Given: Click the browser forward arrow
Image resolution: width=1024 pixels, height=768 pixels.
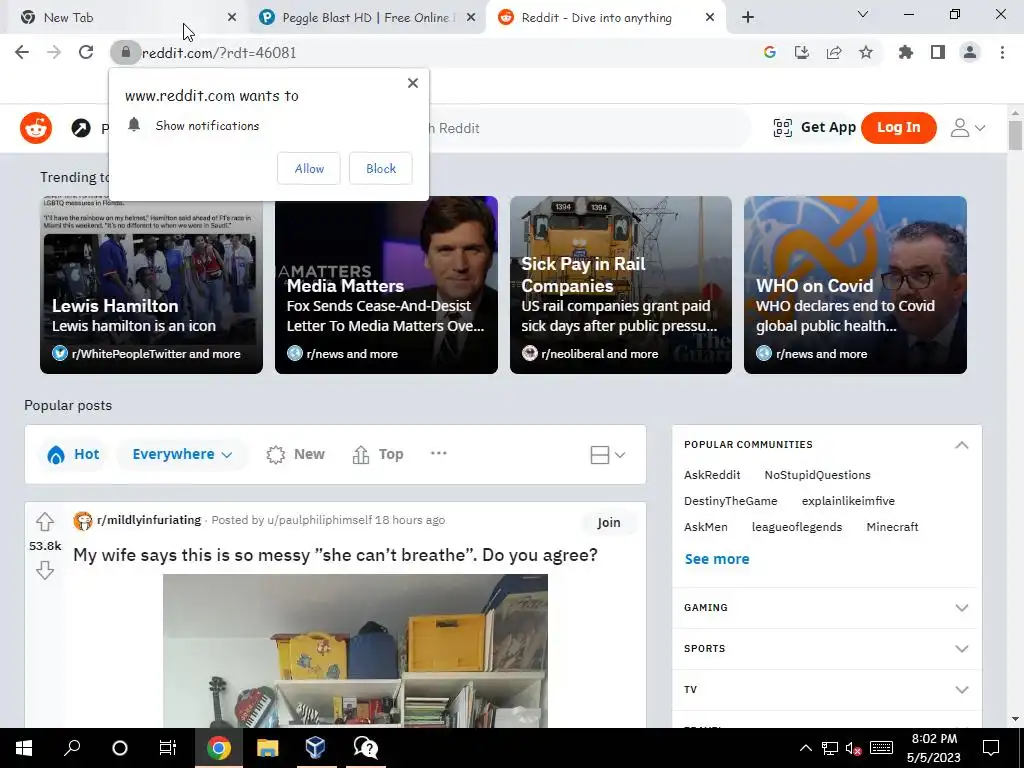Looking at the screenshot, I should pyautogui.click(x=54, y=52).
